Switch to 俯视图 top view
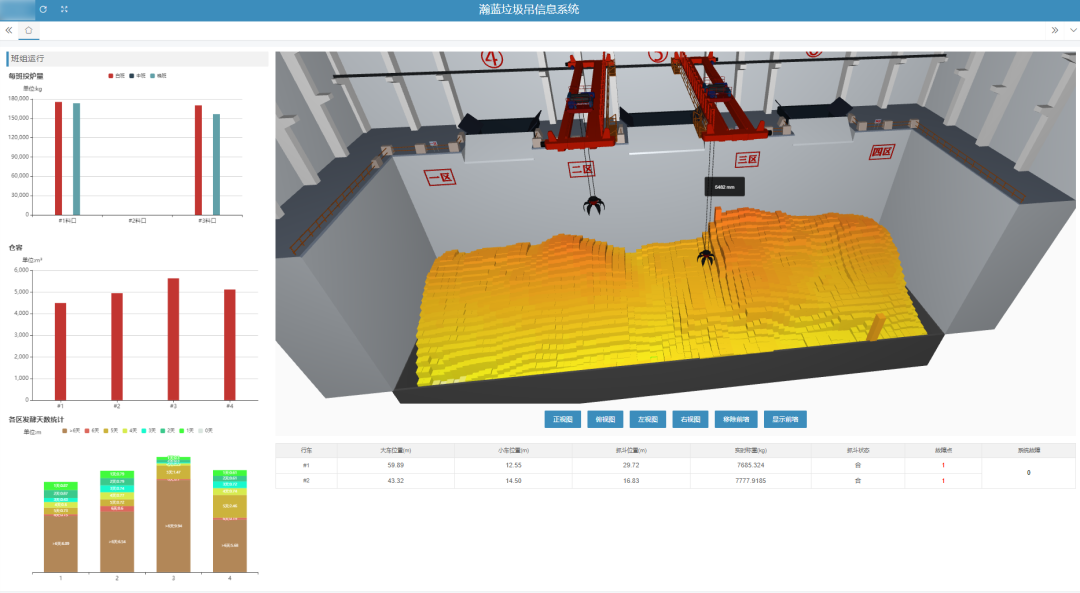 pyautogui.click(x=605, y=419)
